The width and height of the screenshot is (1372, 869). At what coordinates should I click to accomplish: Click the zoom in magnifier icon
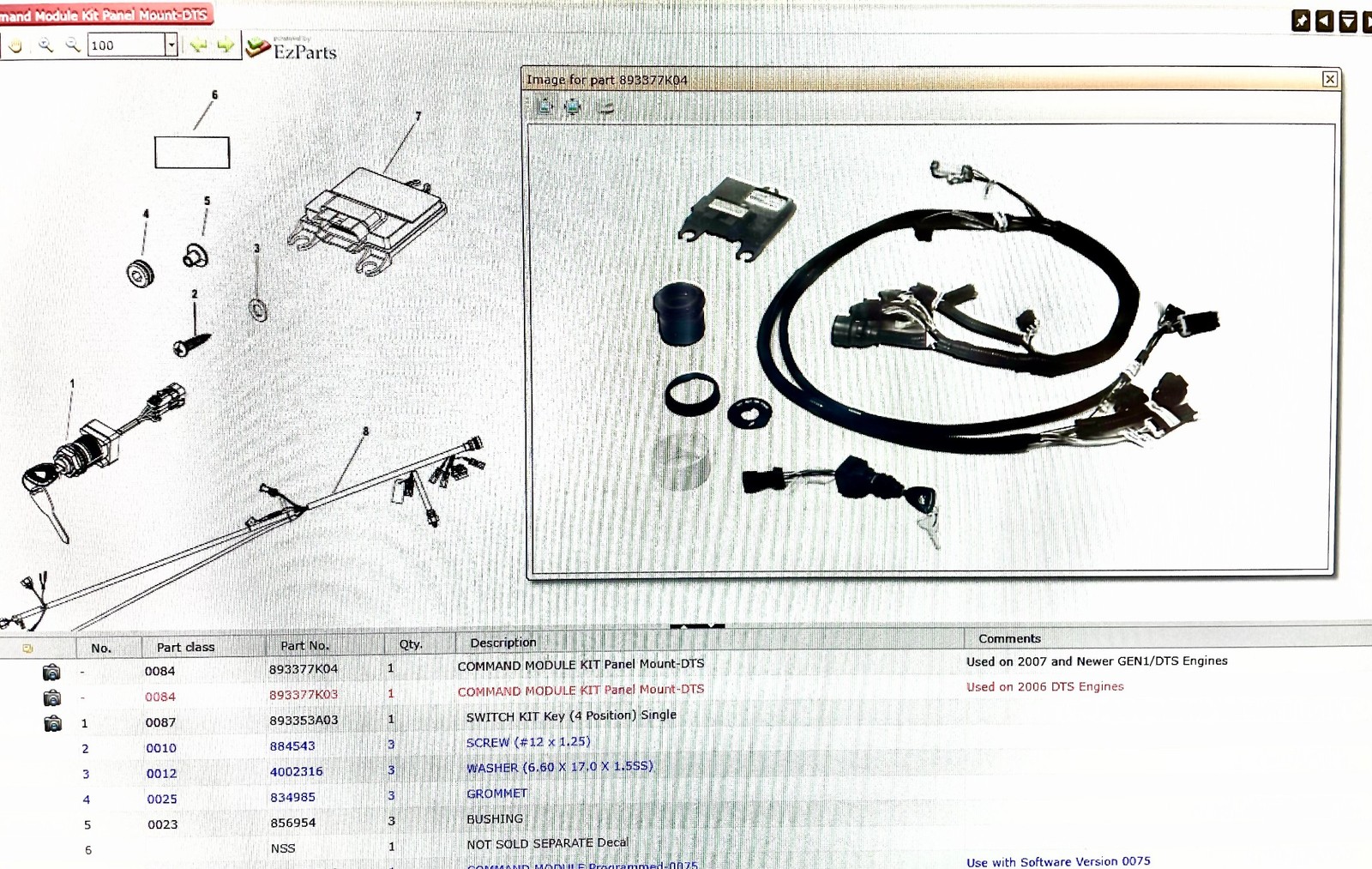45,45
